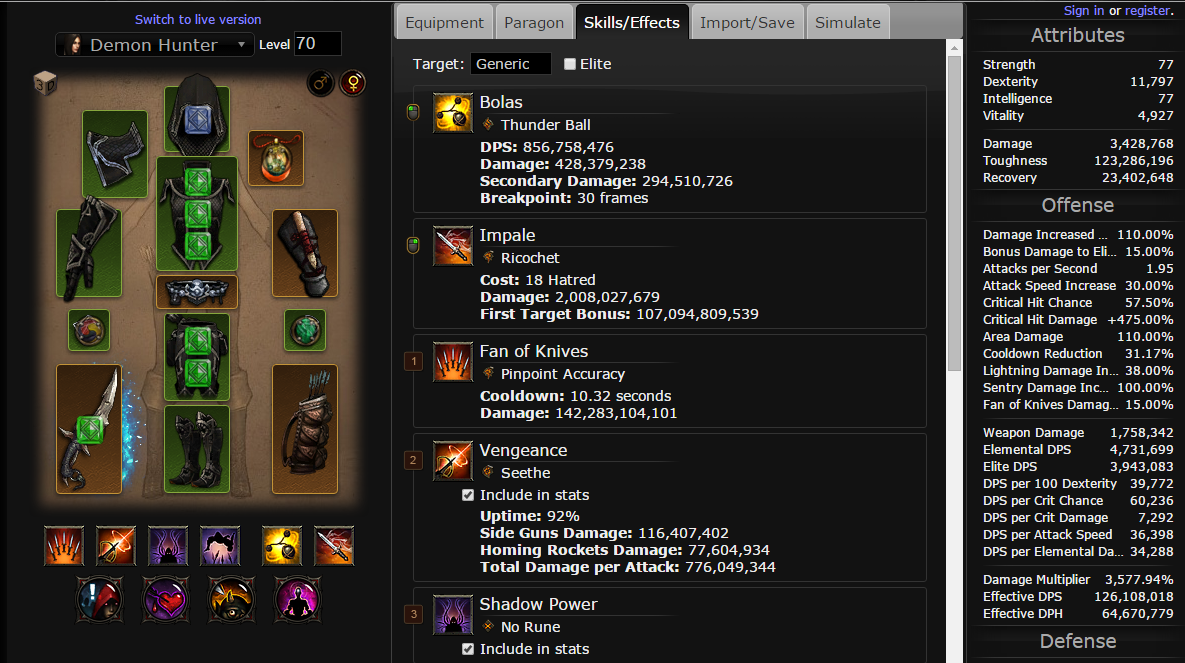Switch to the Paragon tab
This screenshot has width=1185, height=663.
(x=534, y=23)
